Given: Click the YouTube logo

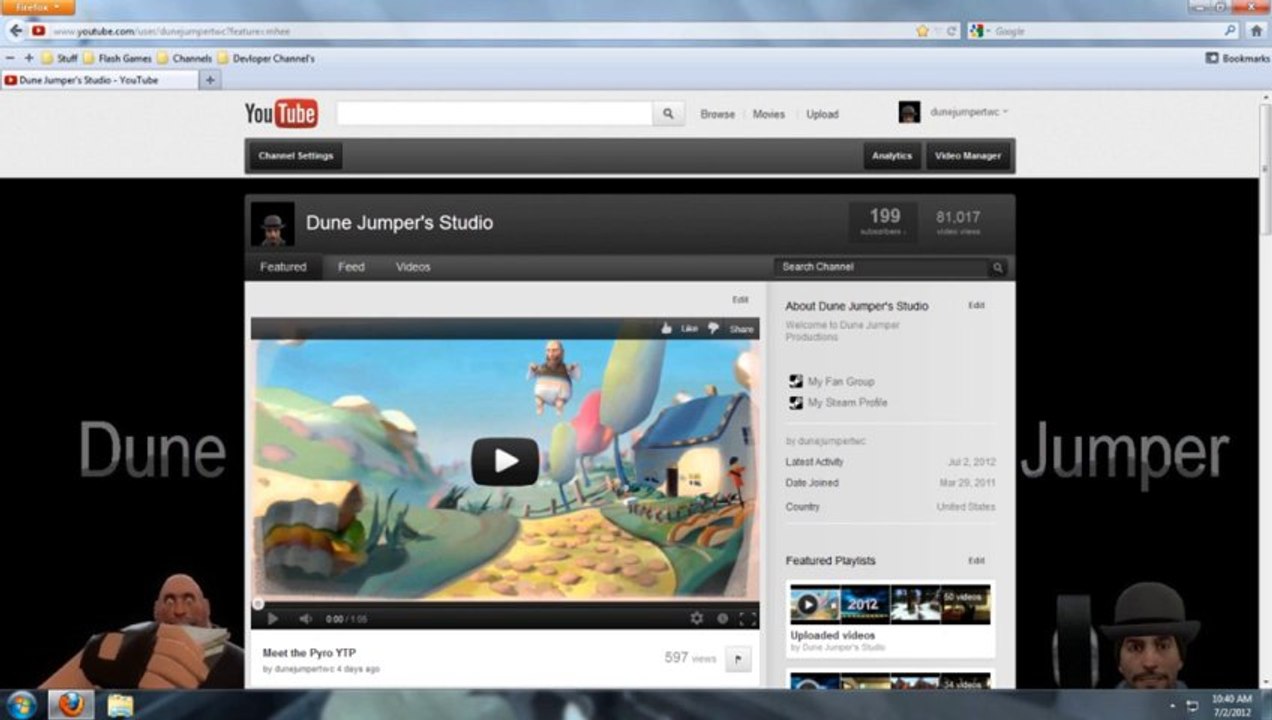Looking at the screenshot, I should coord(282,114).
